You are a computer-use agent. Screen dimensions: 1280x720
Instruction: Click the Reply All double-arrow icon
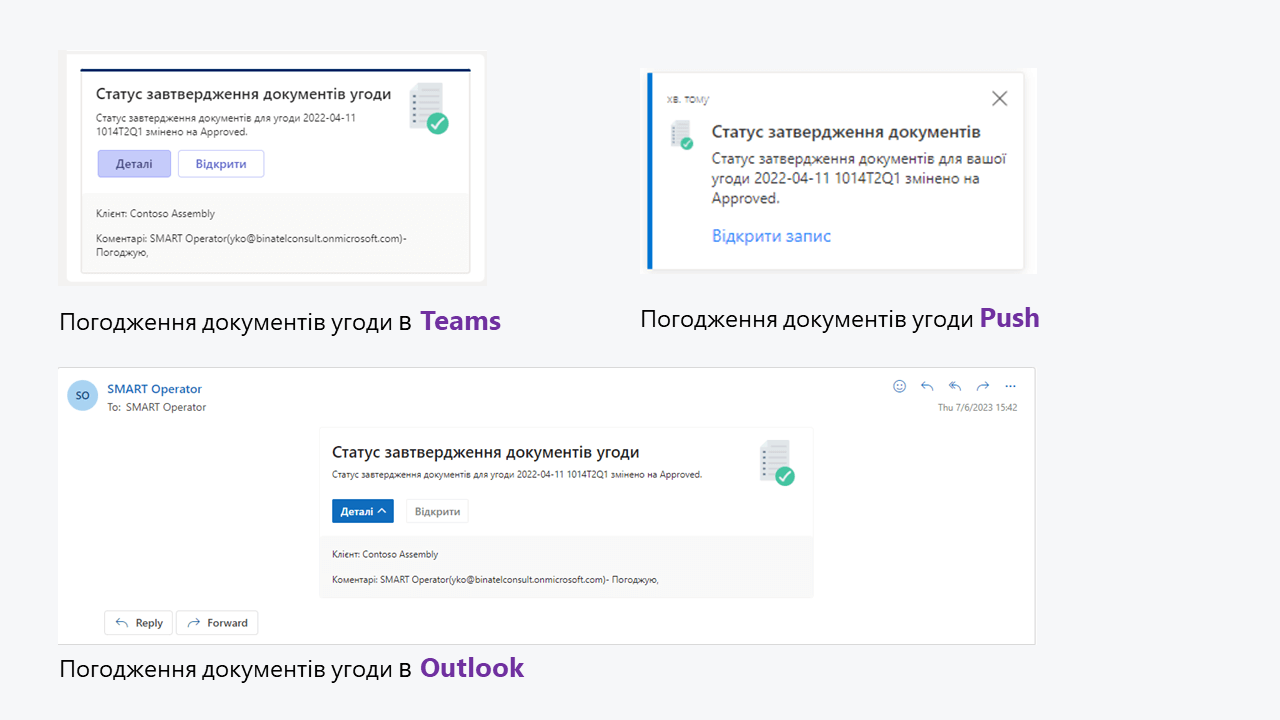pyautogui.click(x=955, y=386)
